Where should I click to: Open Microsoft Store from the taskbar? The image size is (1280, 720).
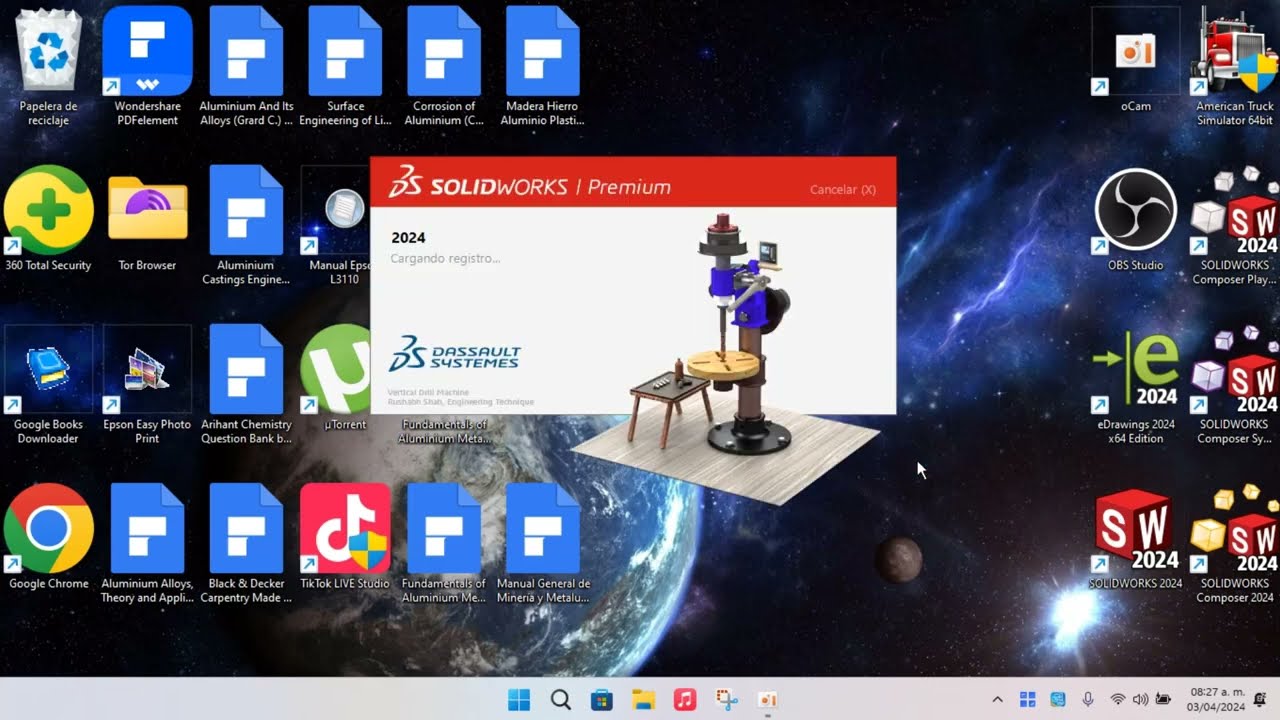click(602, 700)
